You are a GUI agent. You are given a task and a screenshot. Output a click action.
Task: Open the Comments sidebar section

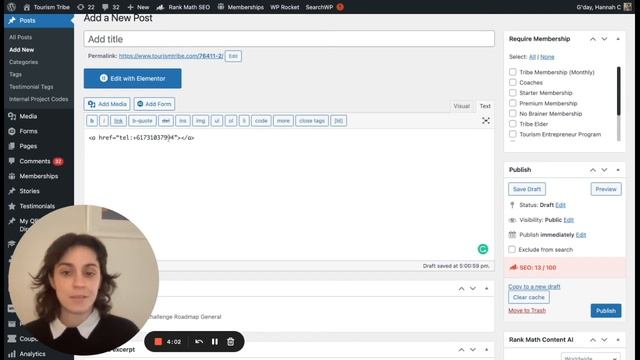pos(35,161)
